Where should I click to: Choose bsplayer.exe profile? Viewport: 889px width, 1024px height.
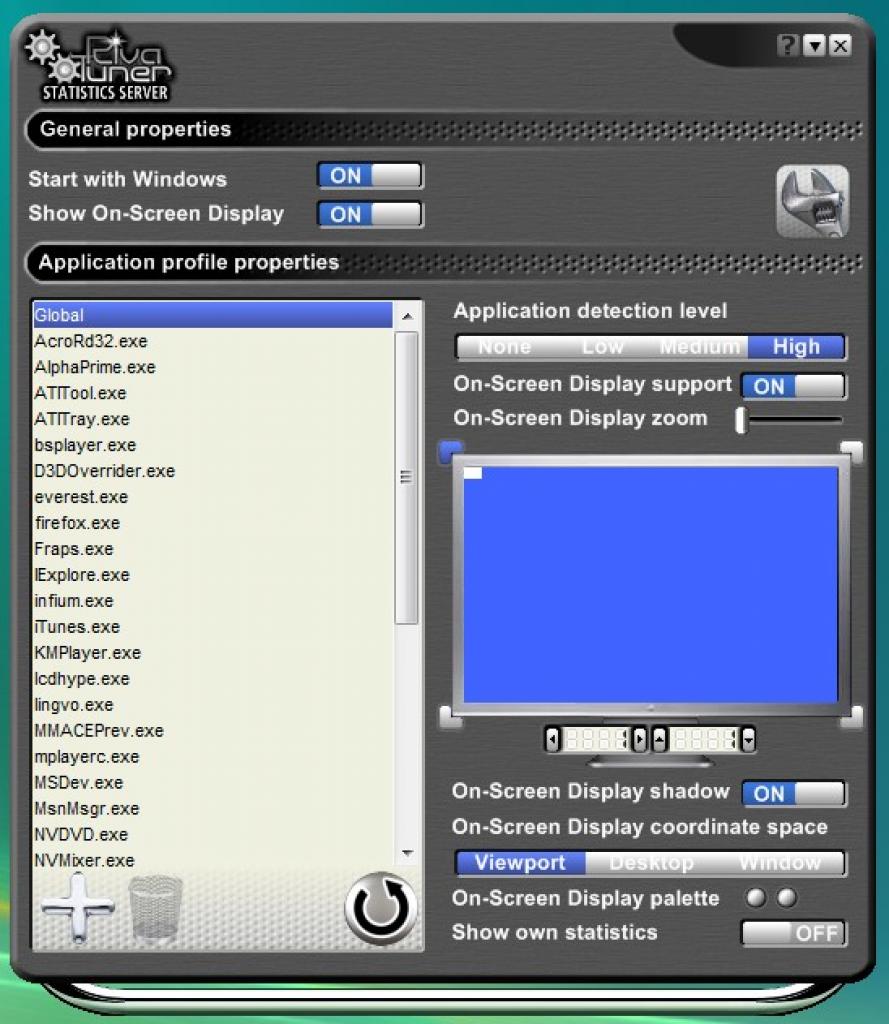coord(213,445)
